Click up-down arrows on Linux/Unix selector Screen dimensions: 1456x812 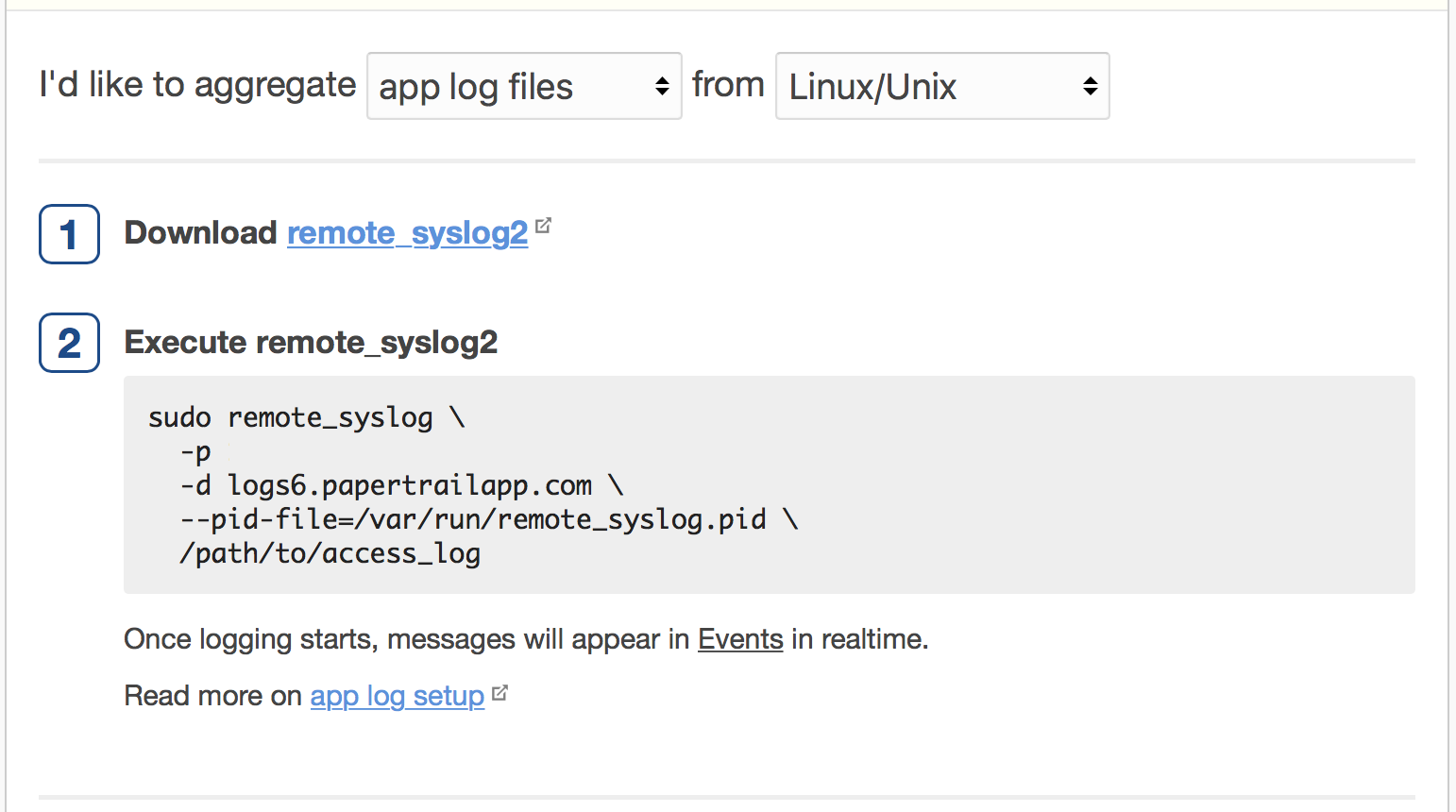[1090, 87]
